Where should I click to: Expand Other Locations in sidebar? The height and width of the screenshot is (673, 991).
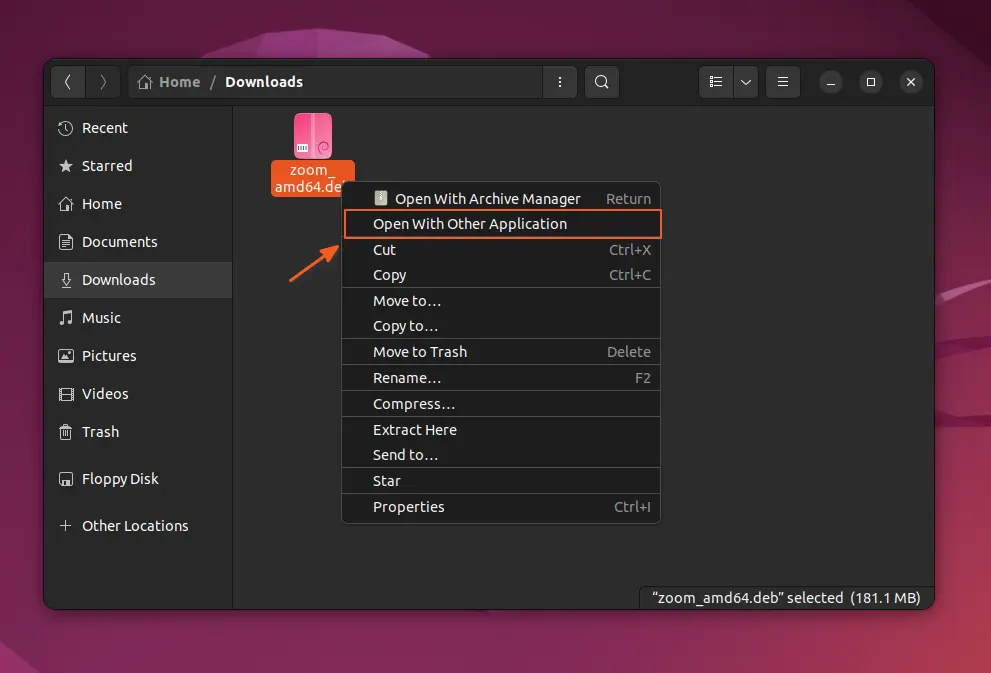point(134,526)
